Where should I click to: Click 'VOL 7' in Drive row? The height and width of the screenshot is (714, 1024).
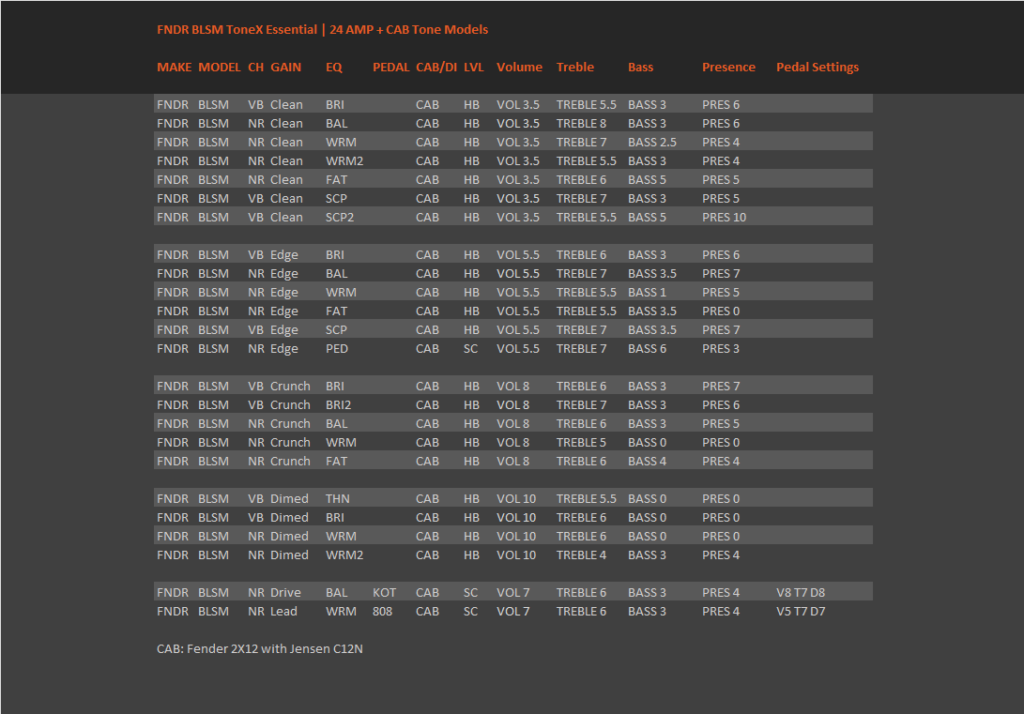click(513, 593)
